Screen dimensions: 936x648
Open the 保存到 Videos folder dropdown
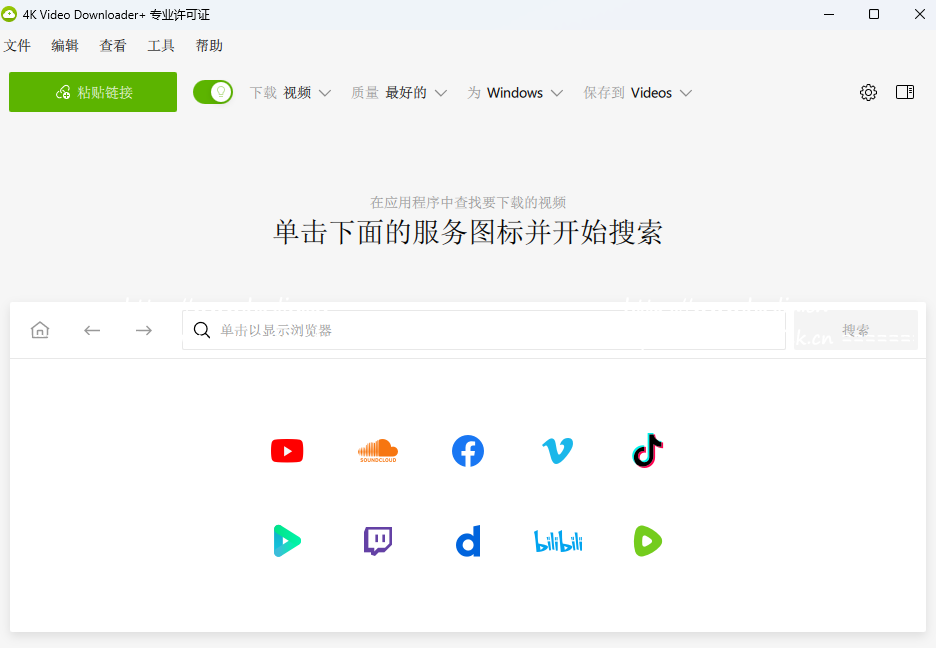coord(638,92)
